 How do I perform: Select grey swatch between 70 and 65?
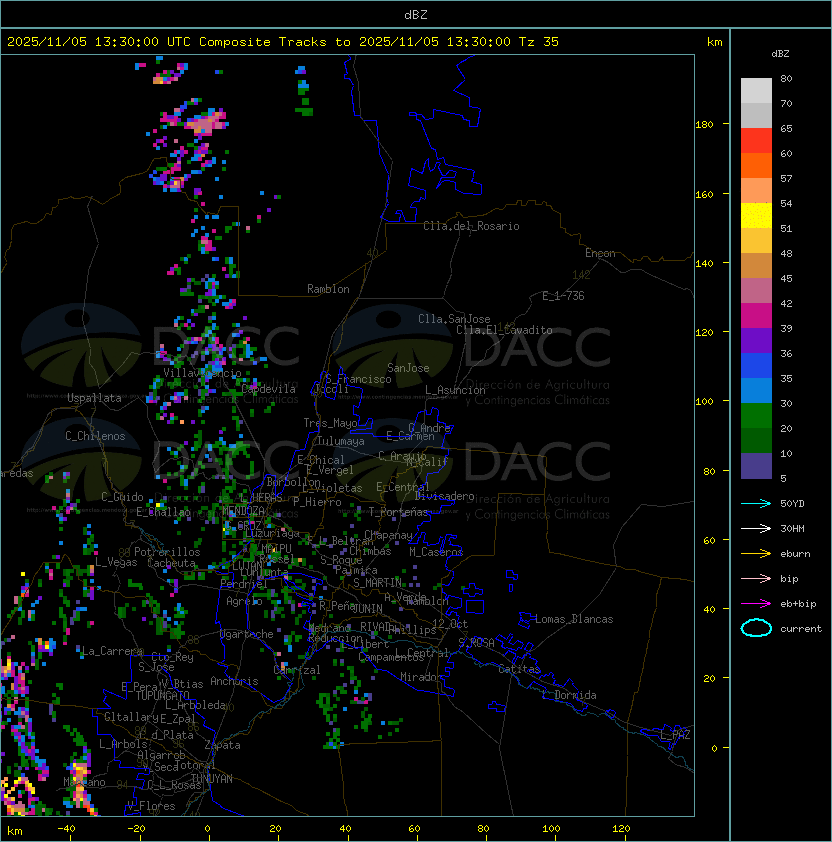click(756, 115)
